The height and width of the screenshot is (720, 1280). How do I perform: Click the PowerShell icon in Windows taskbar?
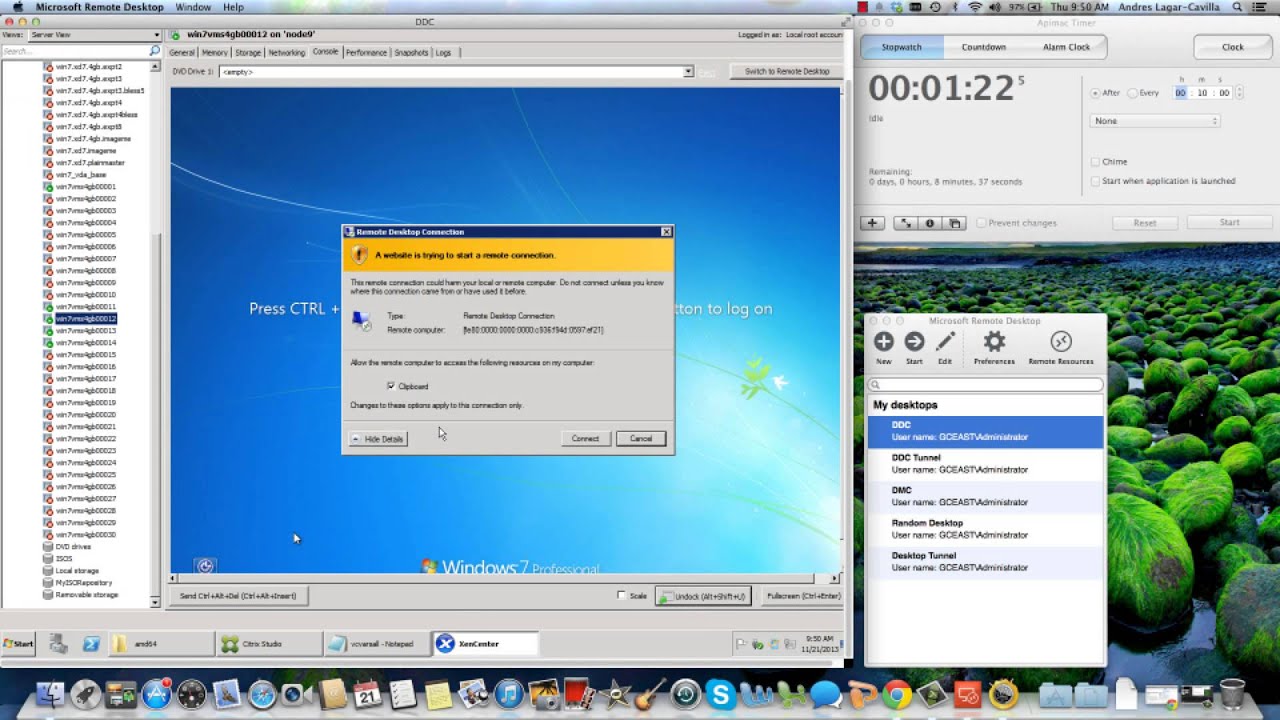(x=91, y=644)
